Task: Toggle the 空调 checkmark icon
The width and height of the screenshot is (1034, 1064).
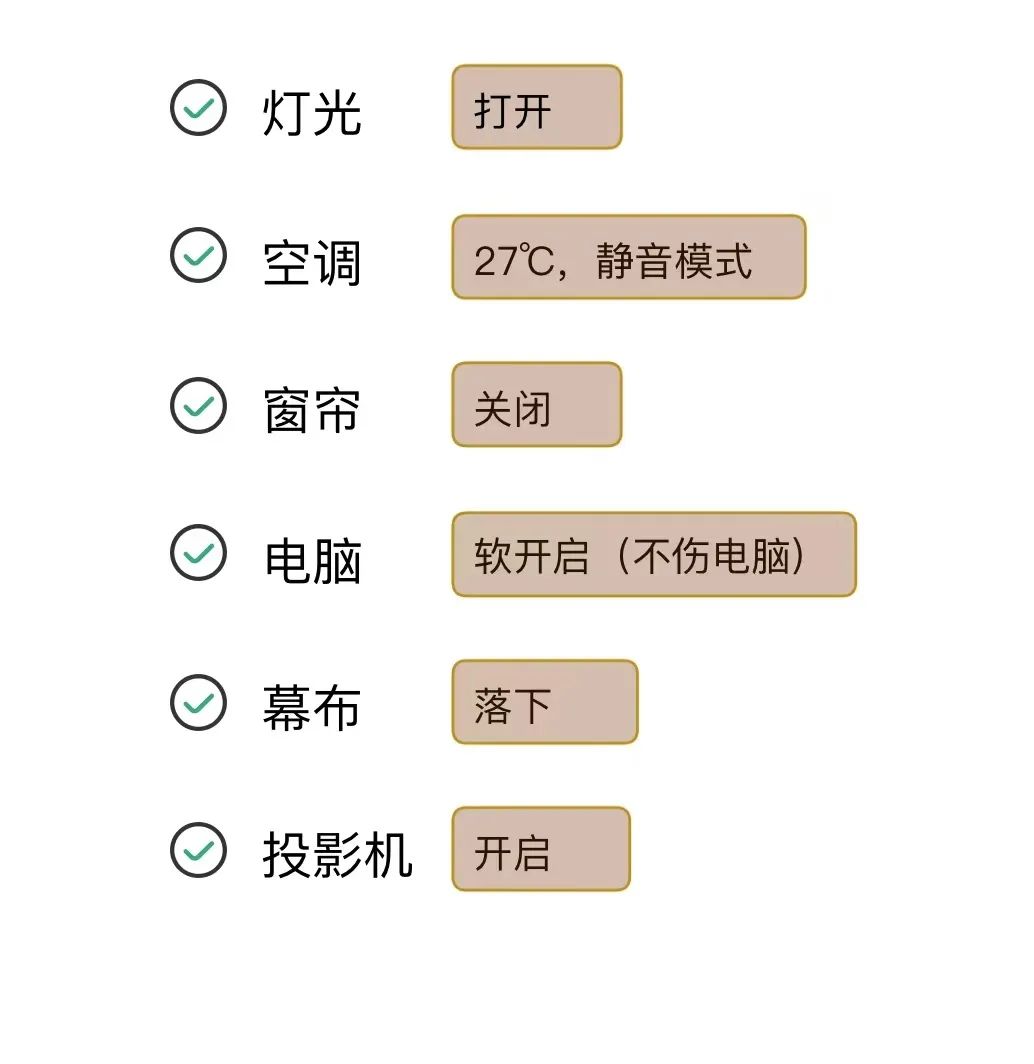Action: point(198,255)
